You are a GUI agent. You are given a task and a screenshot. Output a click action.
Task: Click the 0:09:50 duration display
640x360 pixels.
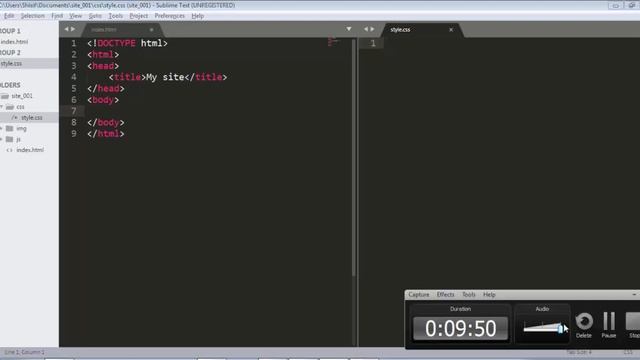click(x=460, y=329)
